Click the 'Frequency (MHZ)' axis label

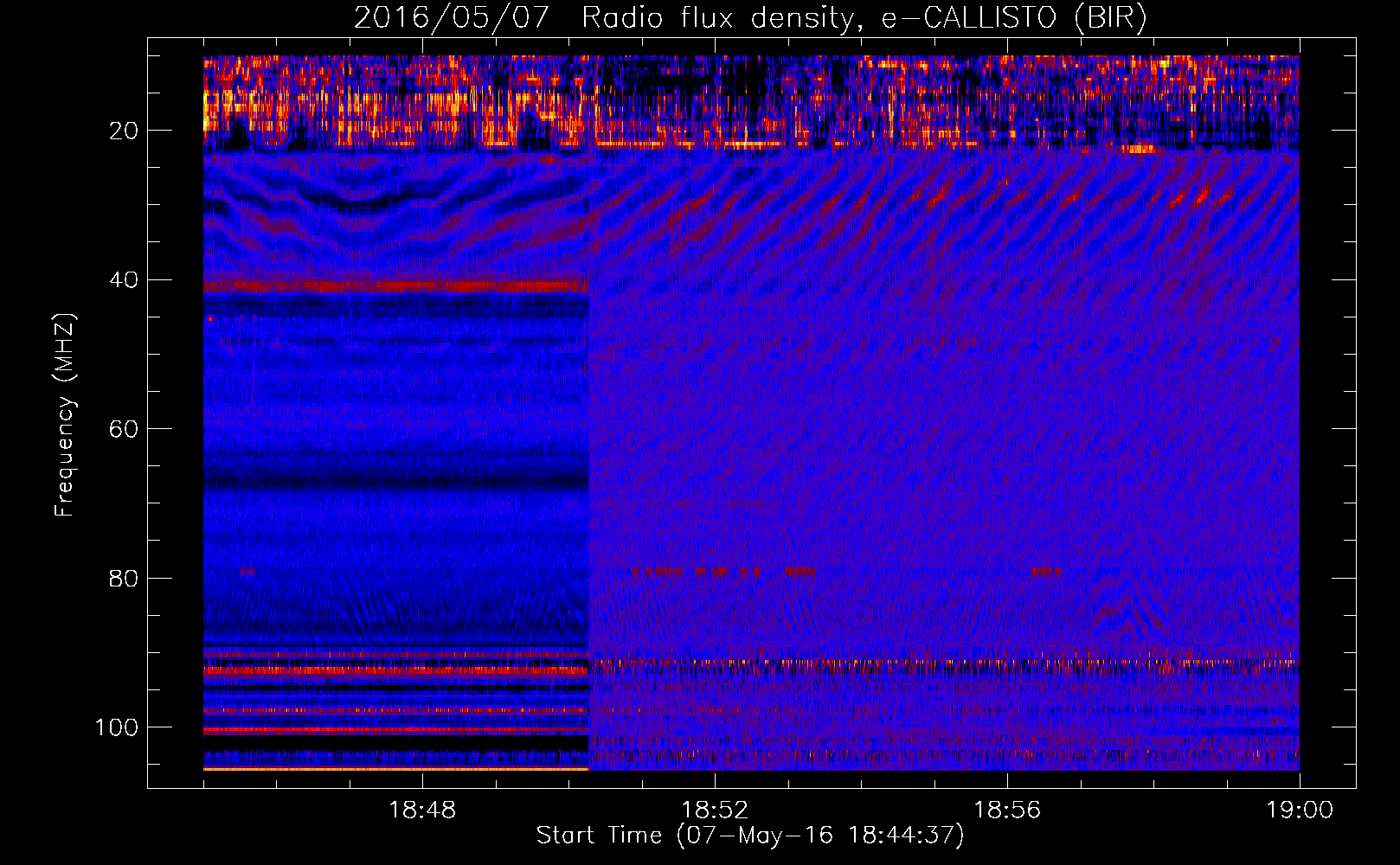[x=65, y=414]
